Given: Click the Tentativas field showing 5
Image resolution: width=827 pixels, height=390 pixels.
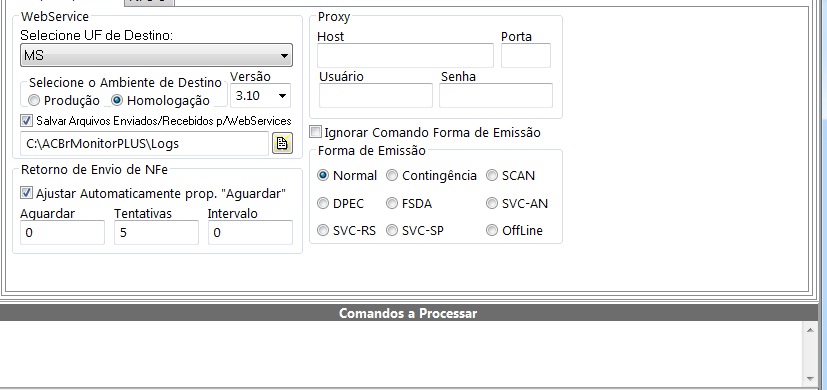Looking at the screenshot, I should click(x=156, y=233).
